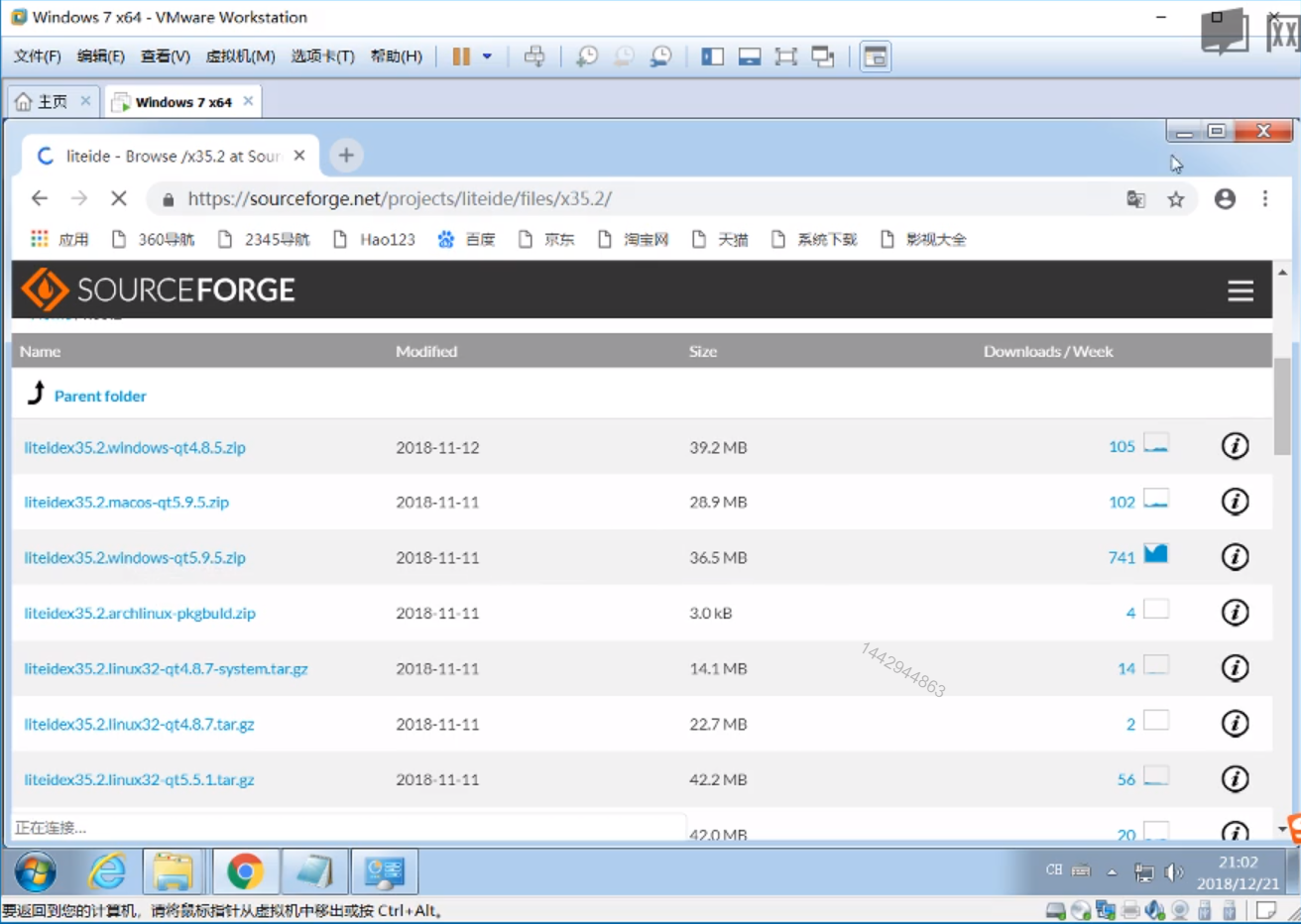Open the VMware 虚拟机(M) menu
This screenshot has width=1301, height=924.
tap(240, 57)
